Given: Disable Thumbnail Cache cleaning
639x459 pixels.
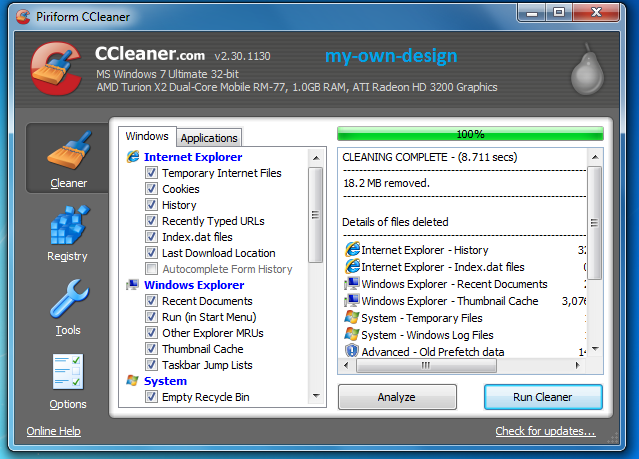Looking at the screenshot, I should [x=151, y=349].
